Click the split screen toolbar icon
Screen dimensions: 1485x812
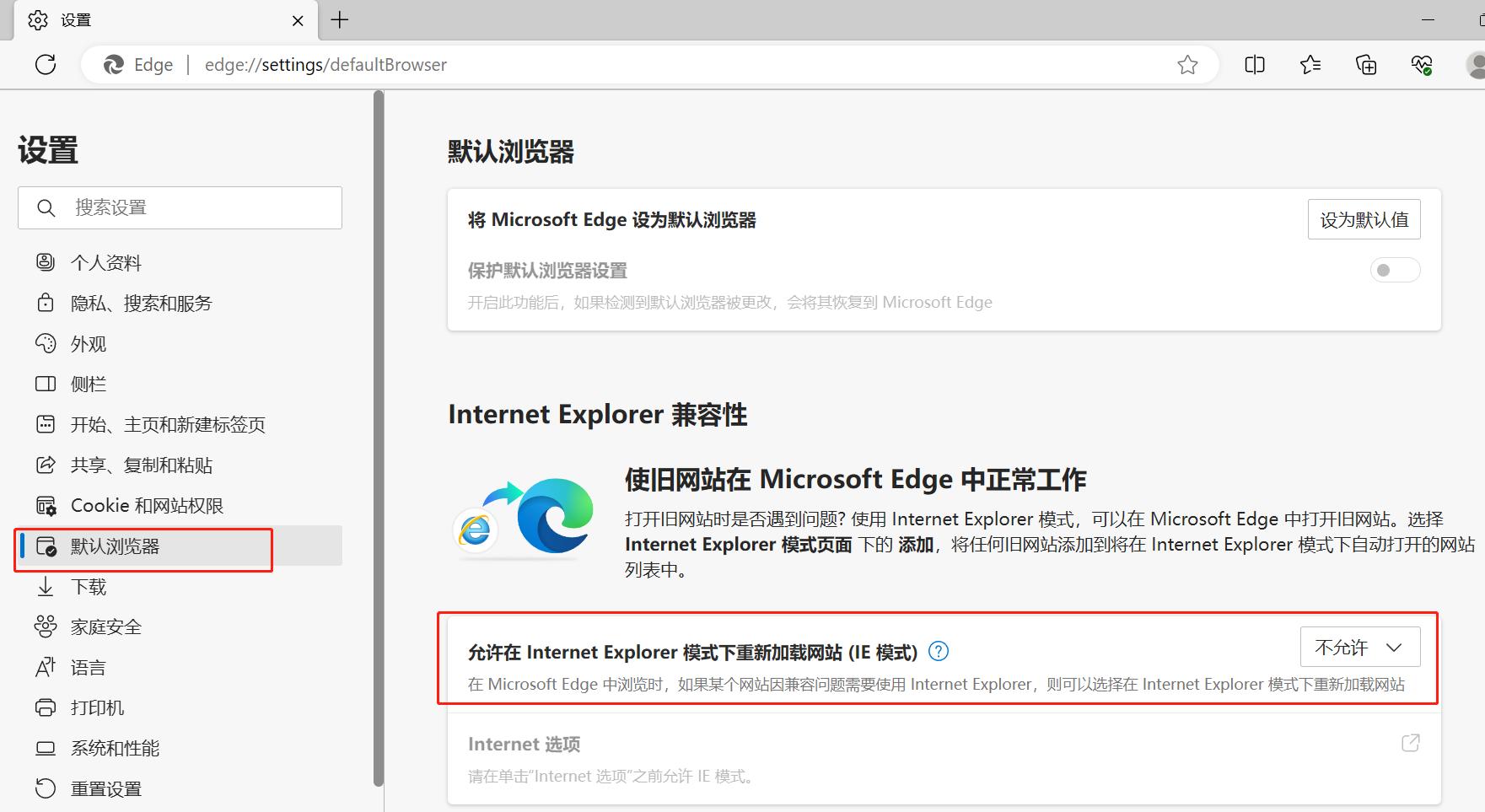[x=1254, y=64]
